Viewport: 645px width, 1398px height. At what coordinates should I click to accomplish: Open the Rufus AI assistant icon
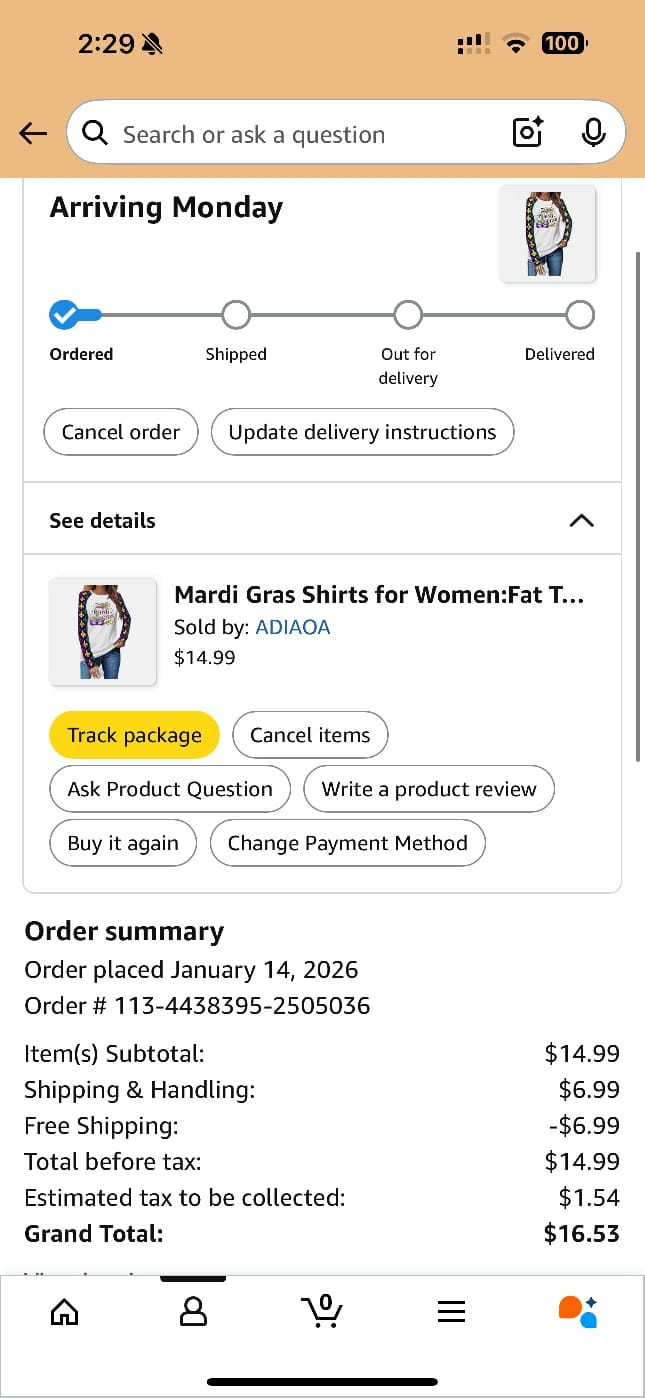coord(578,1311)
